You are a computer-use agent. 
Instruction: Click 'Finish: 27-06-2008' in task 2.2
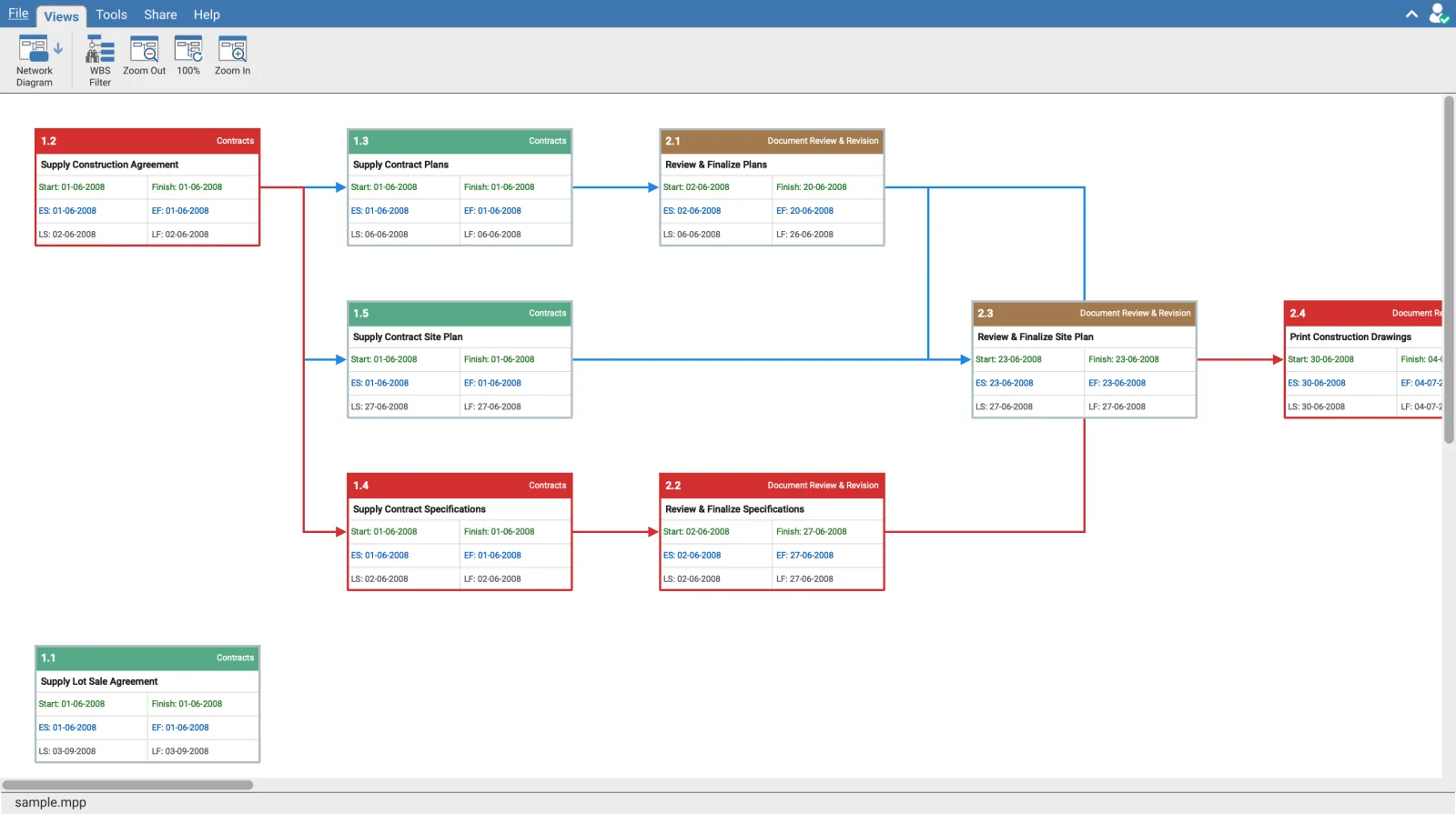coord(811,532)
